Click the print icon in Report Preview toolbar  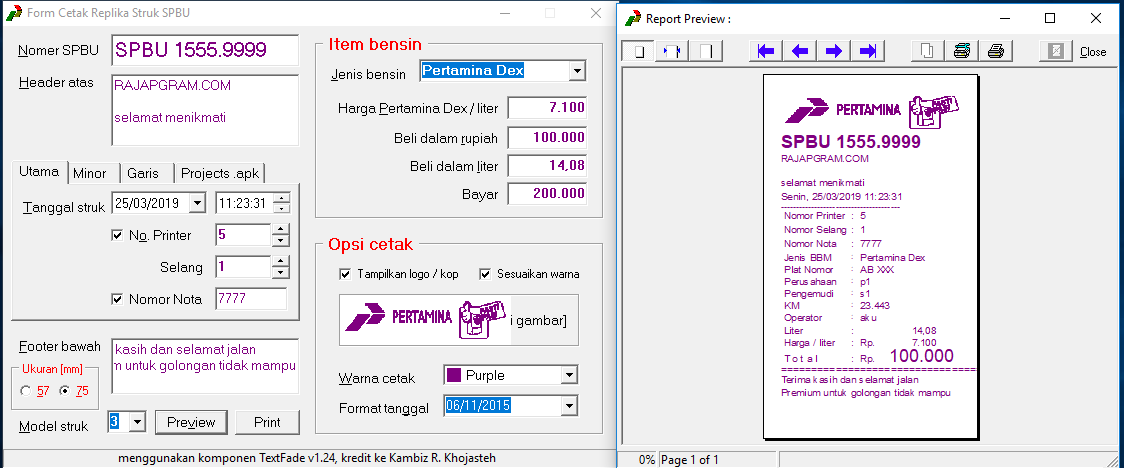[995, 51]
